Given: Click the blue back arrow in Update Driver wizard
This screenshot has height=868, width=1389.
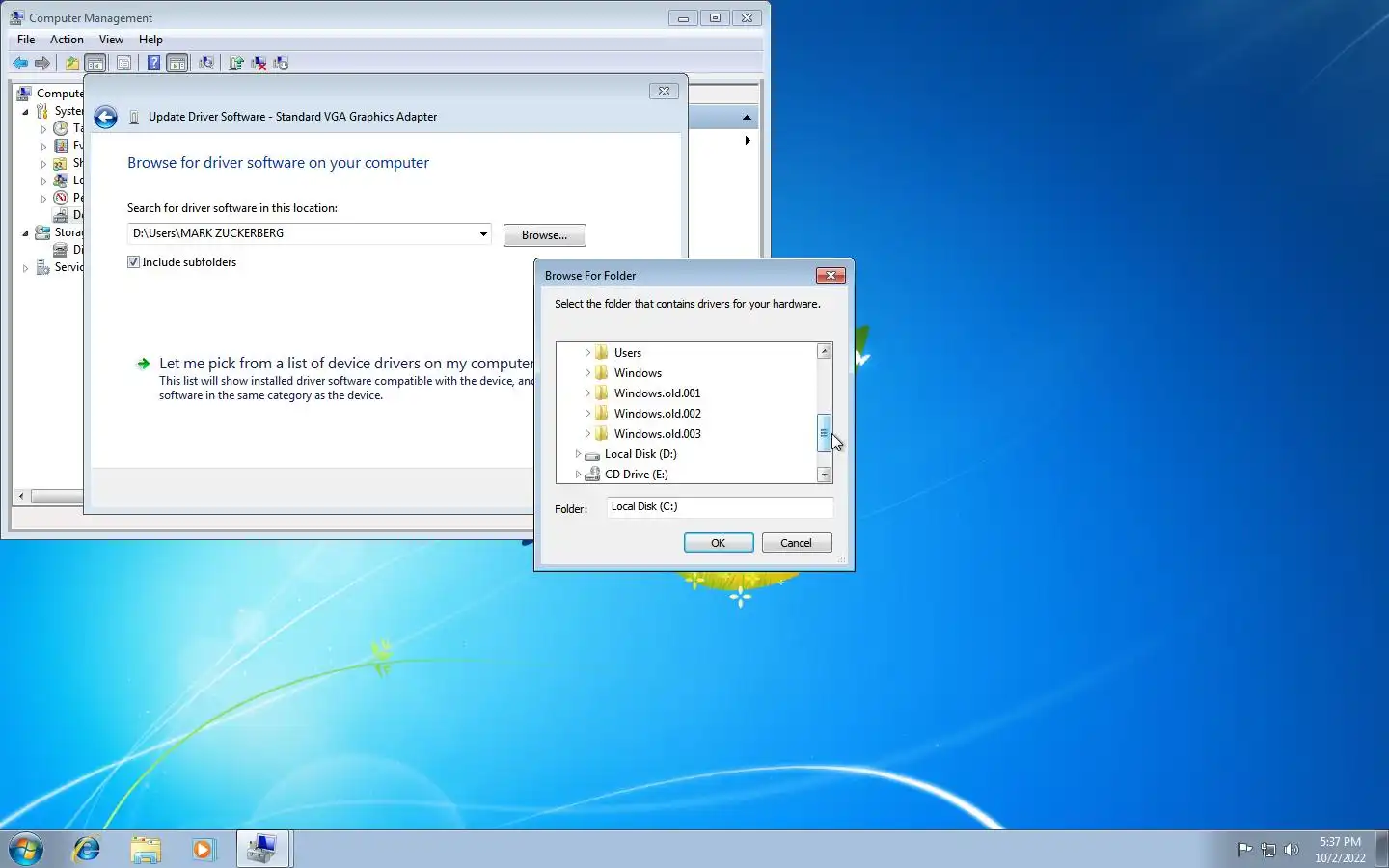Looking at the screenshot, I should pyautogui.click(x=106, y=117).
